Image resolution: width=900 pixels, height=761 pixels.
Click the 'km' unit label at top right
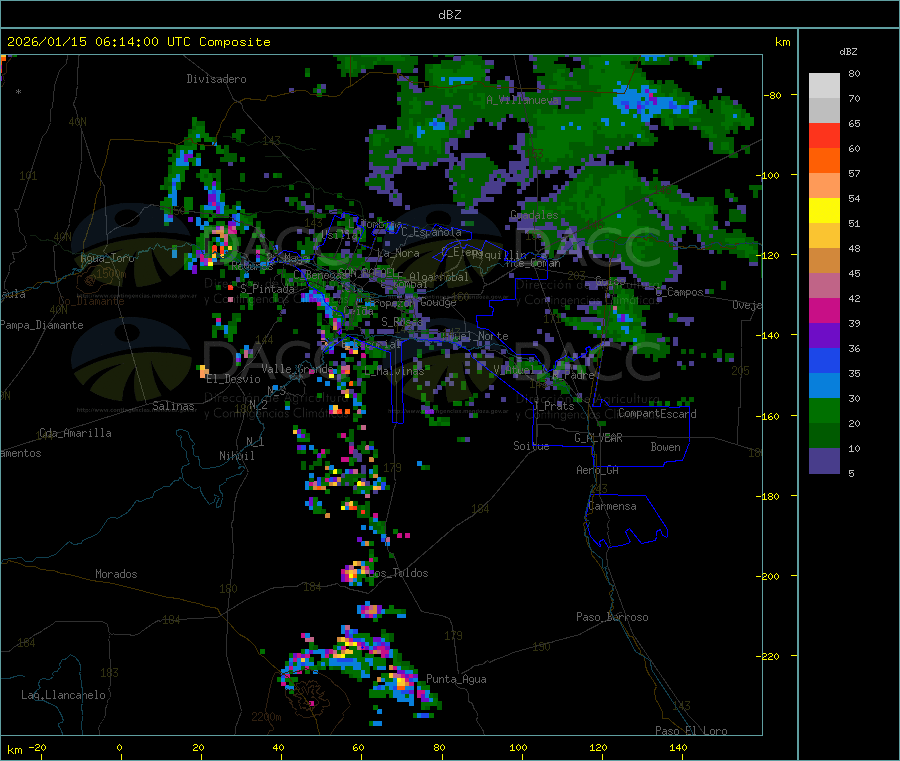[782, 42]
